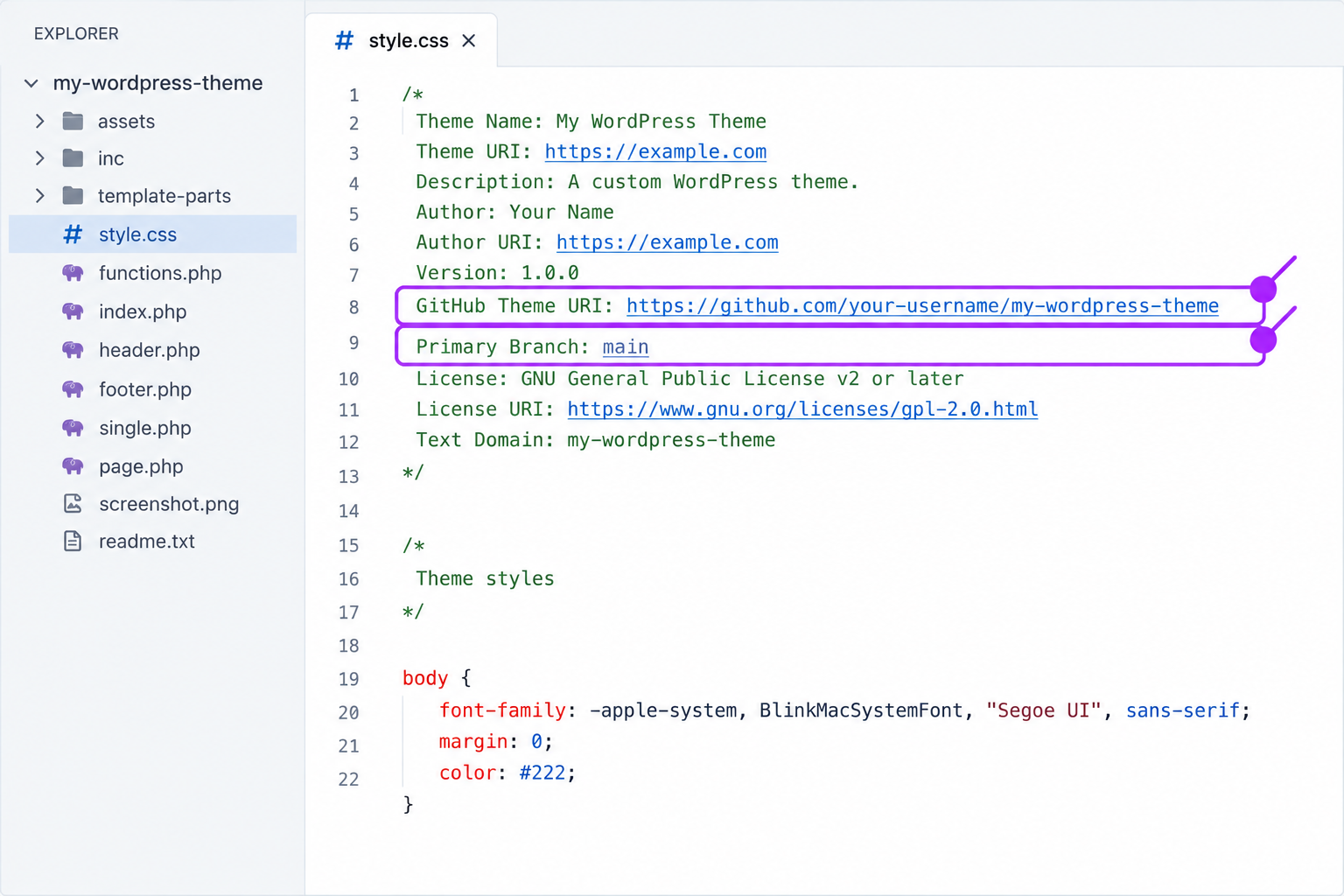Open the Theme URI https://example.com link
This screenshot has width=1344, height=896.
(x=655, y=151)
